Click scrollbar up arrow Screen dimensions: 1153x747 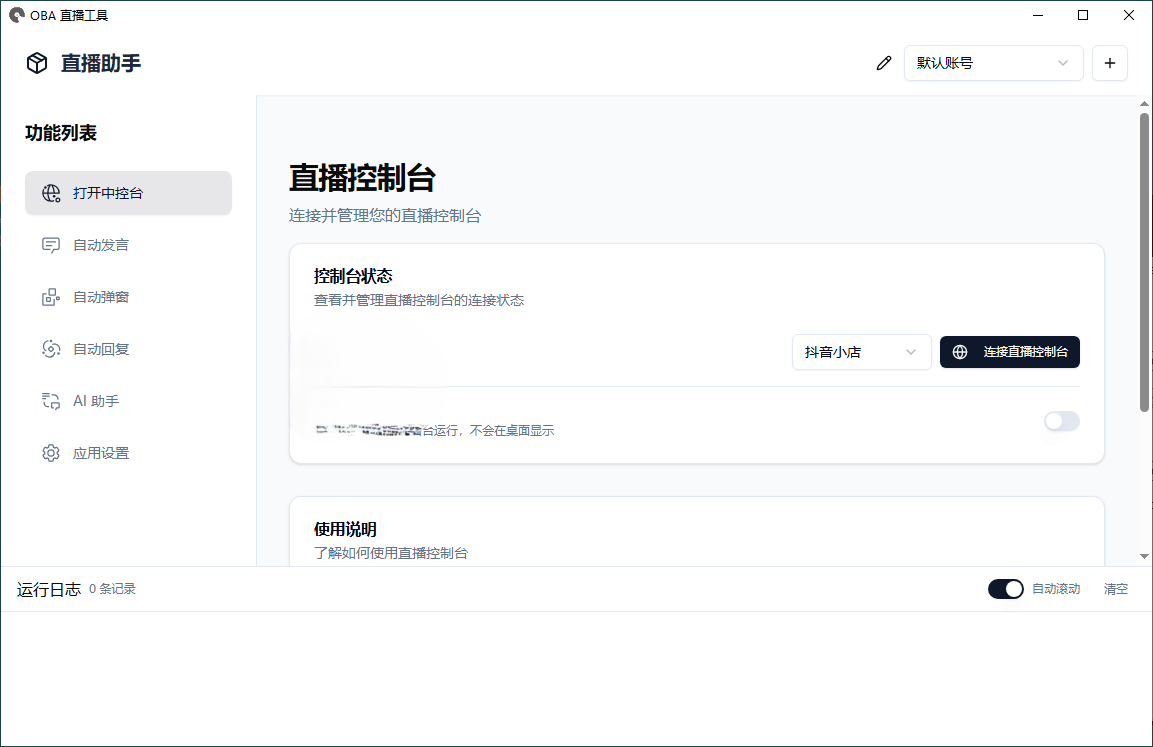[x=1144, y=104]
